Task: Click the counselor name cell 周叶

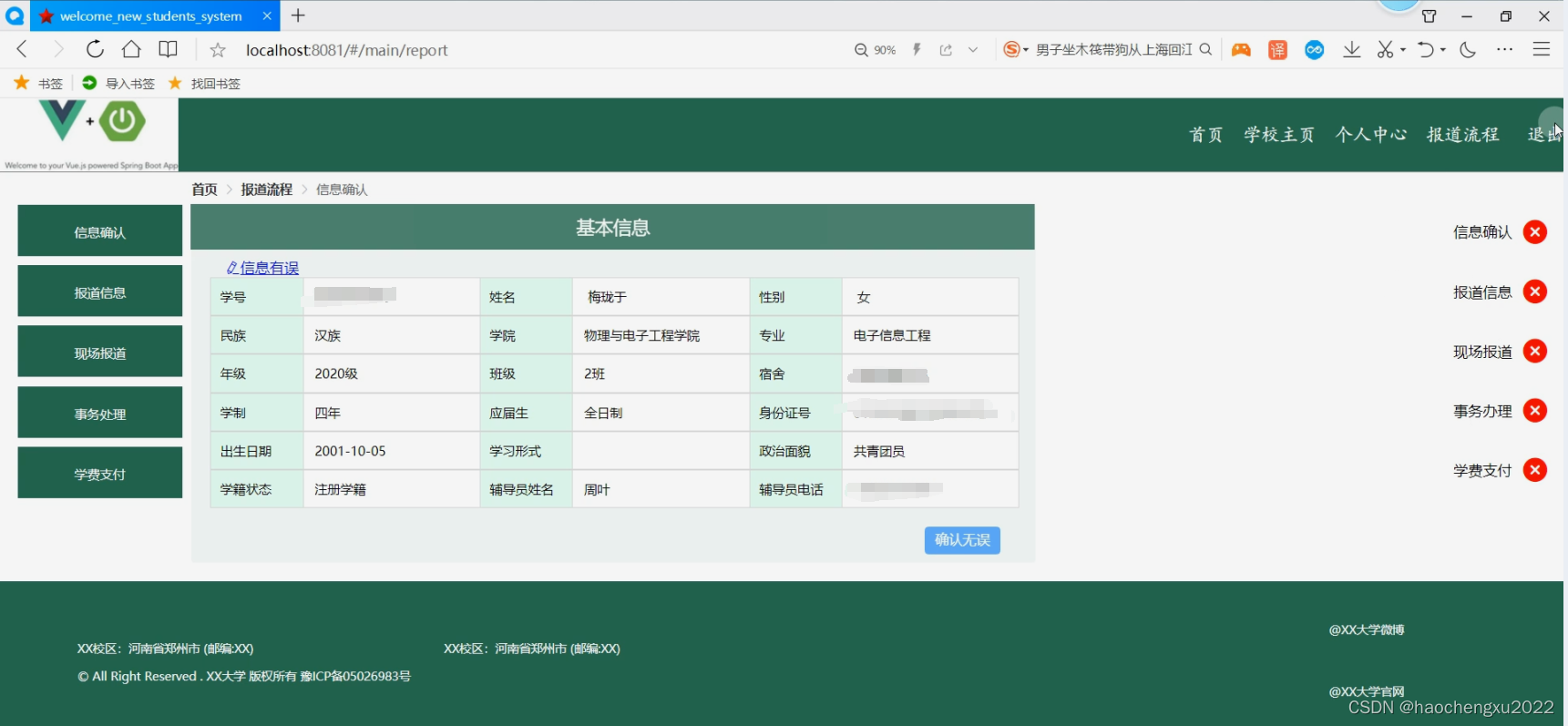Action: coord(661,489)
